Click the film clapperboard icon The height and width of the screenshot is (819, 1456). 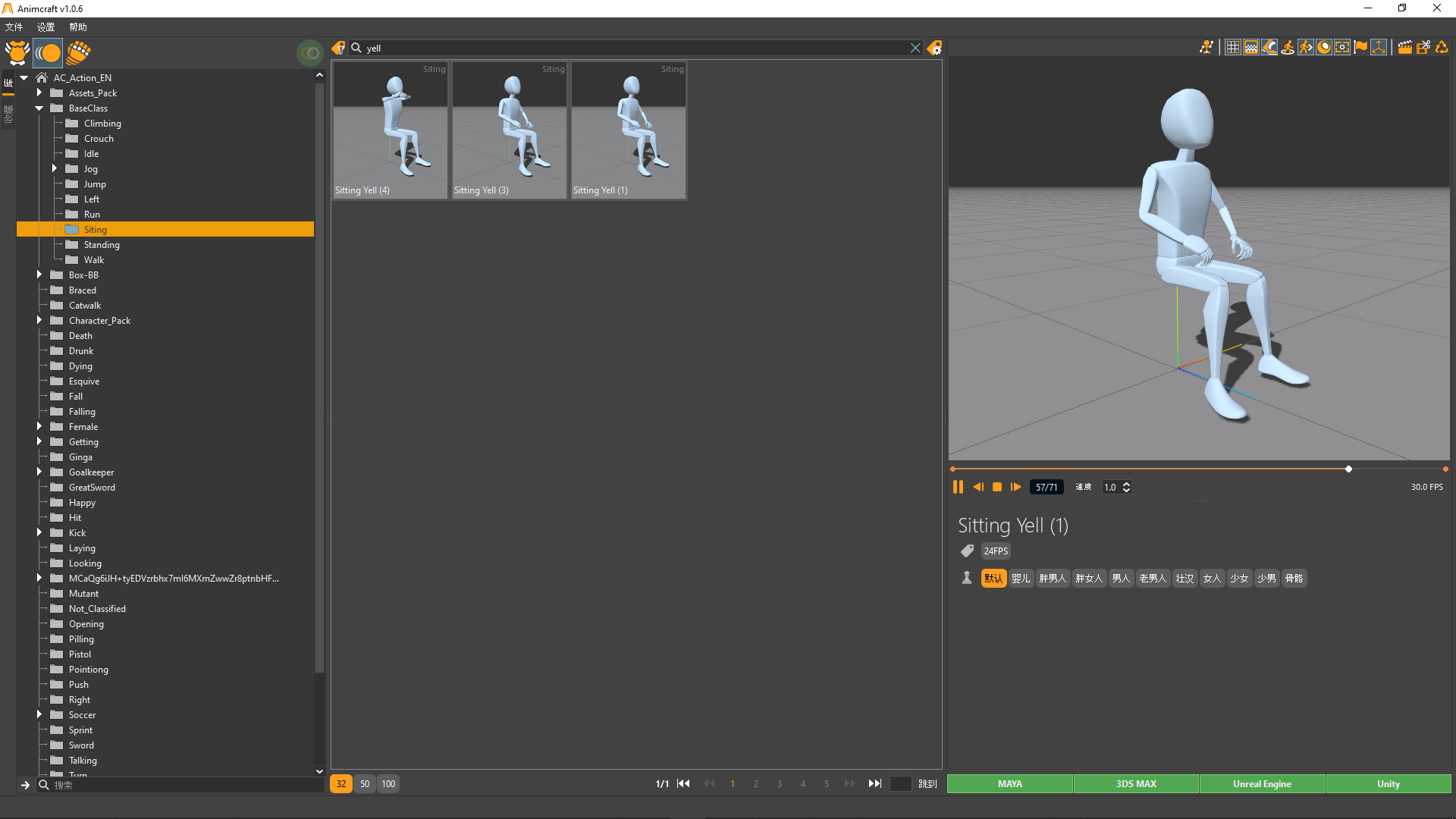1404,47
